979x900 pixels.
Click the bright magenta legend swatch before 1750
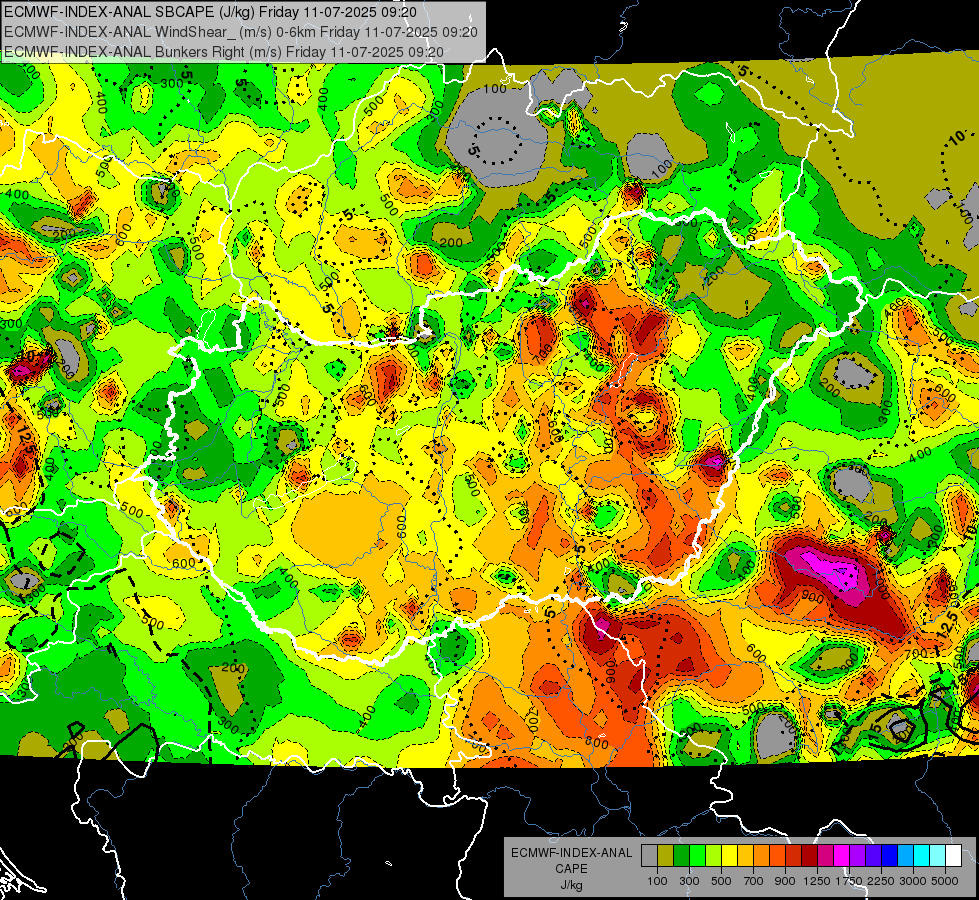tap(842, 855)
